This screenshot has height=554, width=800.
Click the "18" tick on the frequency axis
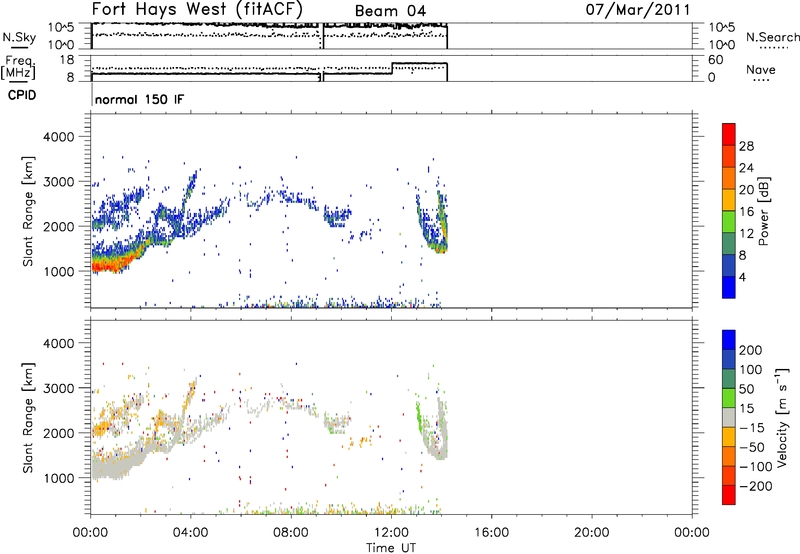67,60
